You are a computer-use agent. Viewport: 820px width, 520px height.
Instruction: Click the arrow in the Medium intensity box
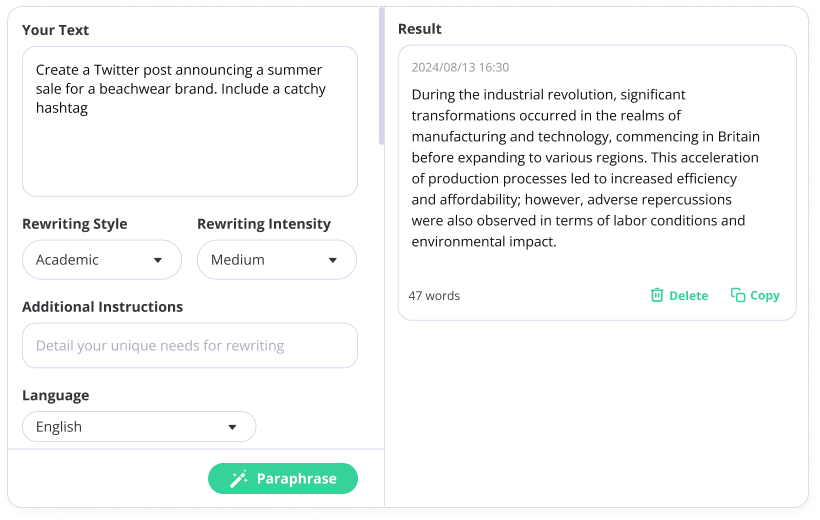point(333,260)
